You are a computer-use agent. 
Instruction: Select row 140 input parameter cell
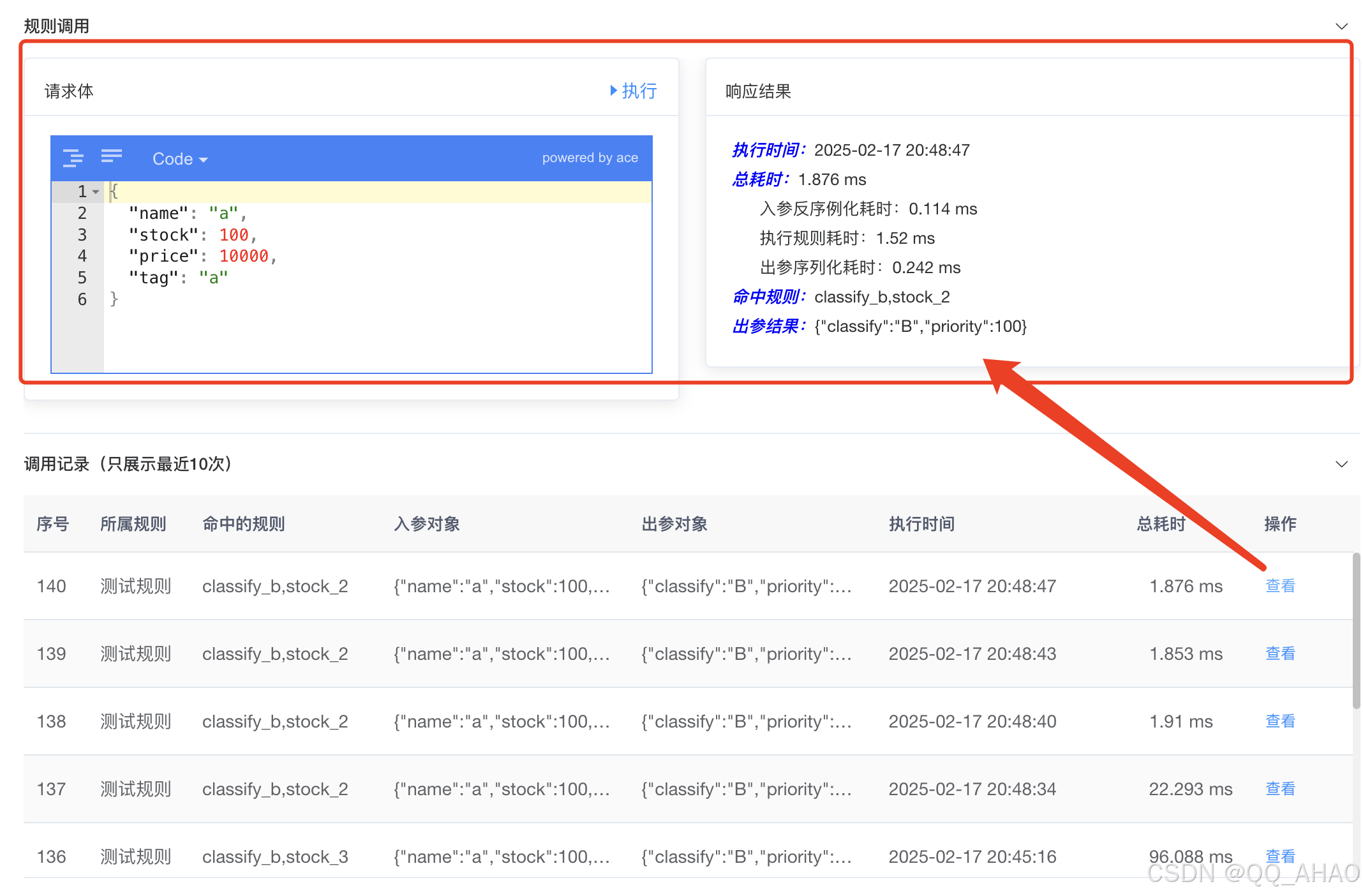tap(502, 586)
